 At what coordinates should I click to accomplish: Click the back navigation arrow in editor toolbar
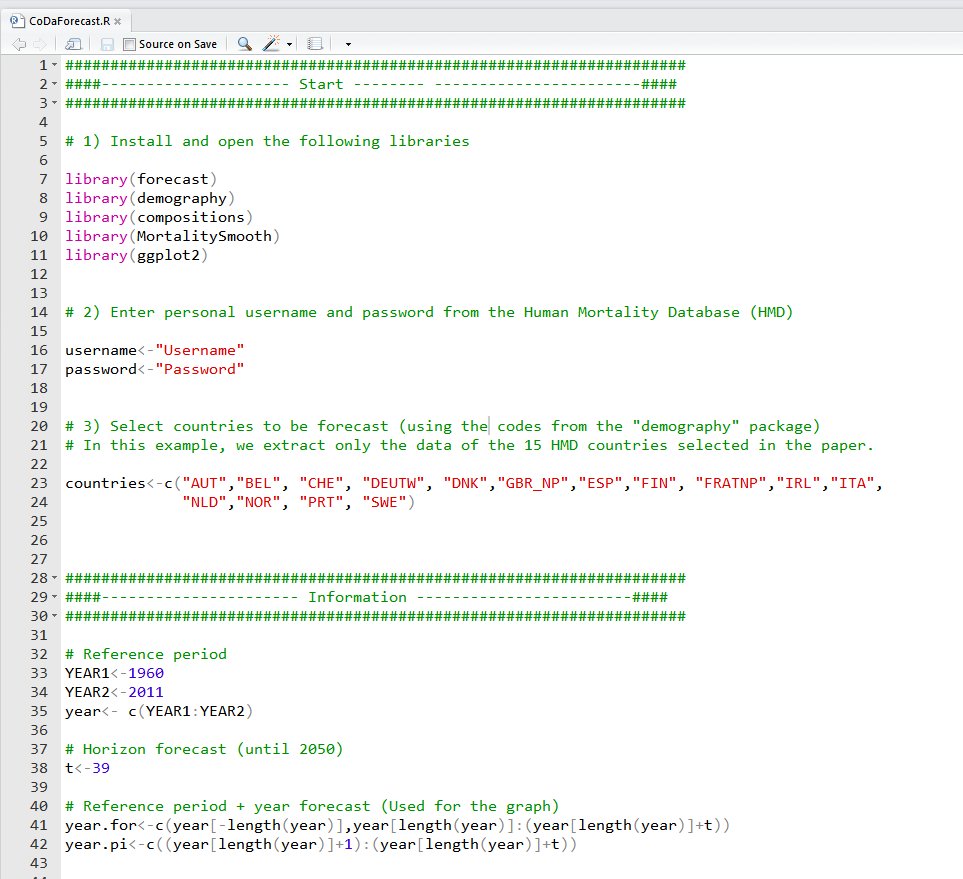pos(19,44)
